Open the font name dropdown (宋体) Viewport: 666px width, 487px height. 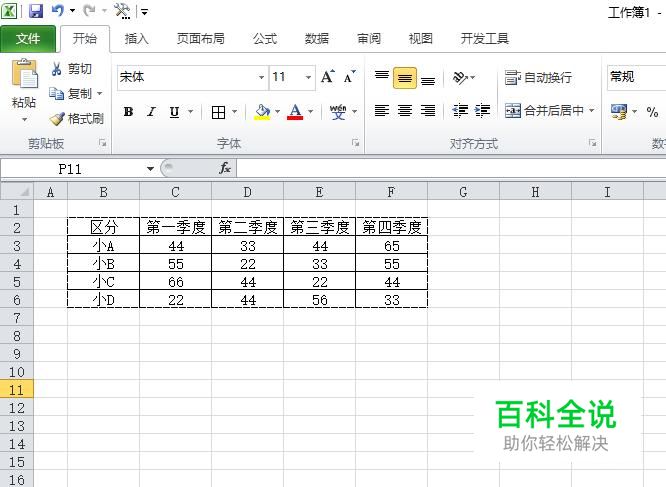(x=261, y=77)
